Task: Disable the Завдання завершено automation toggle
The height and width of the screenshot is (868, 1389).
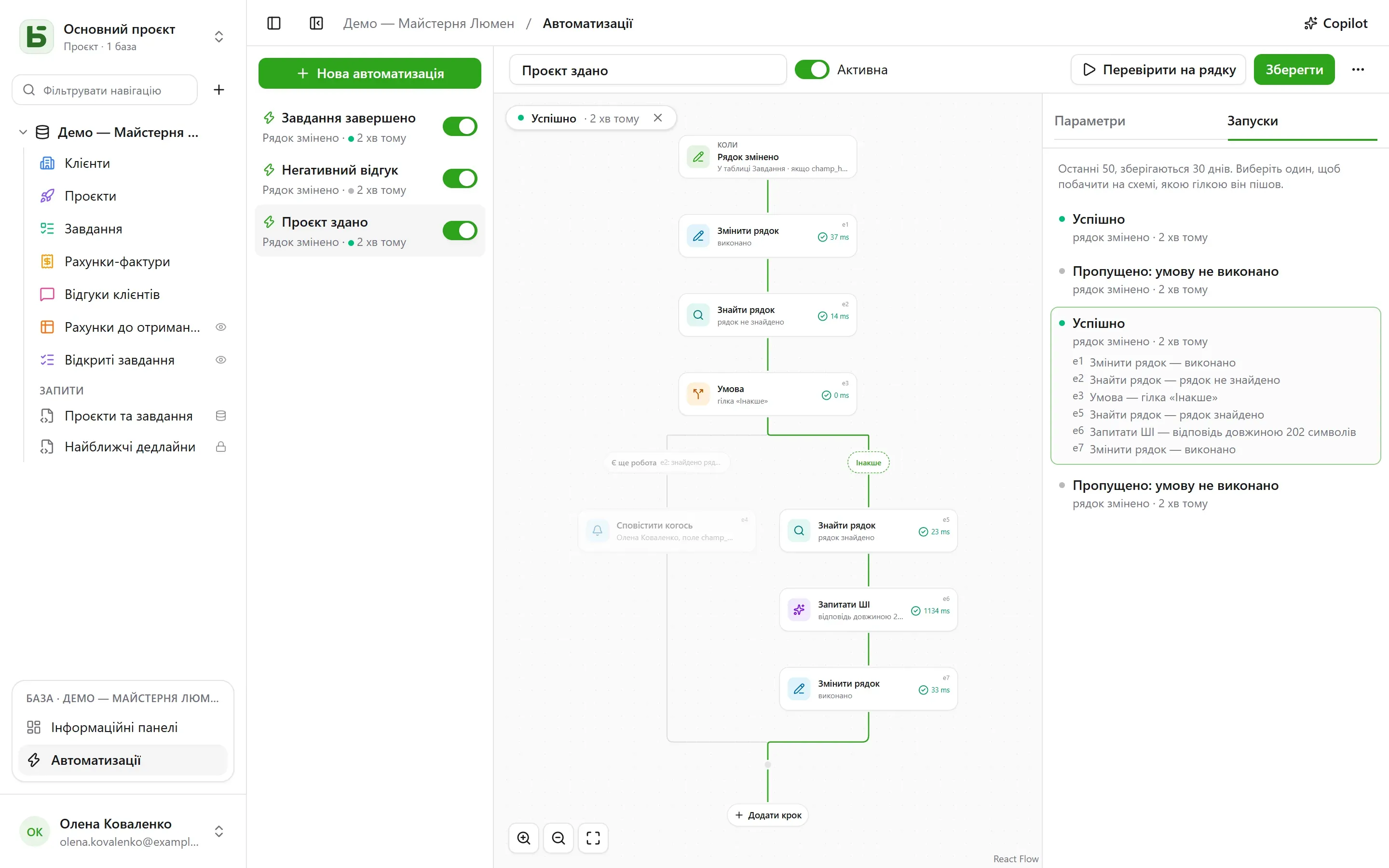Action: point(460,126)
